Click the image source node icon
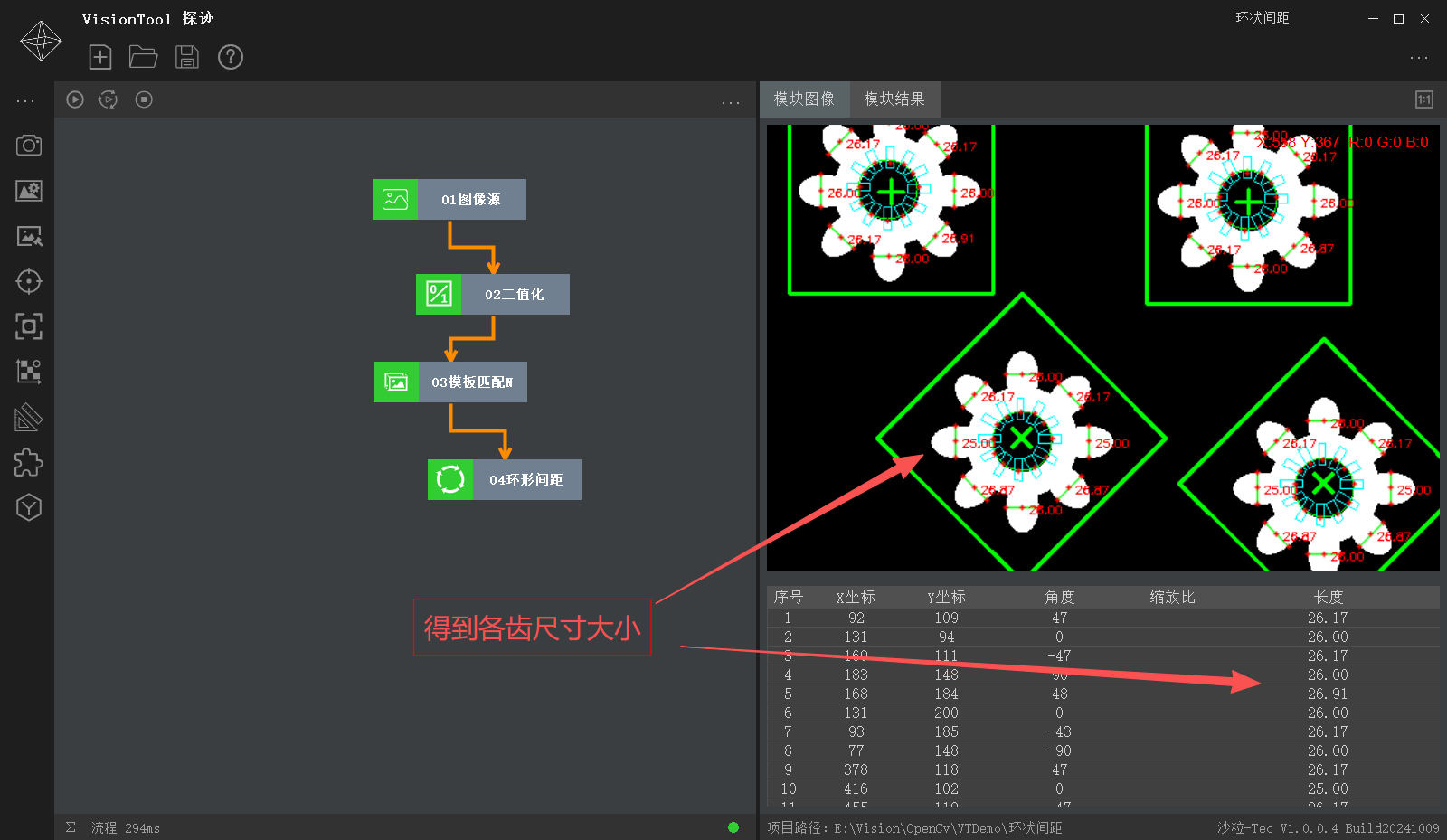 [x=395, y=199]
